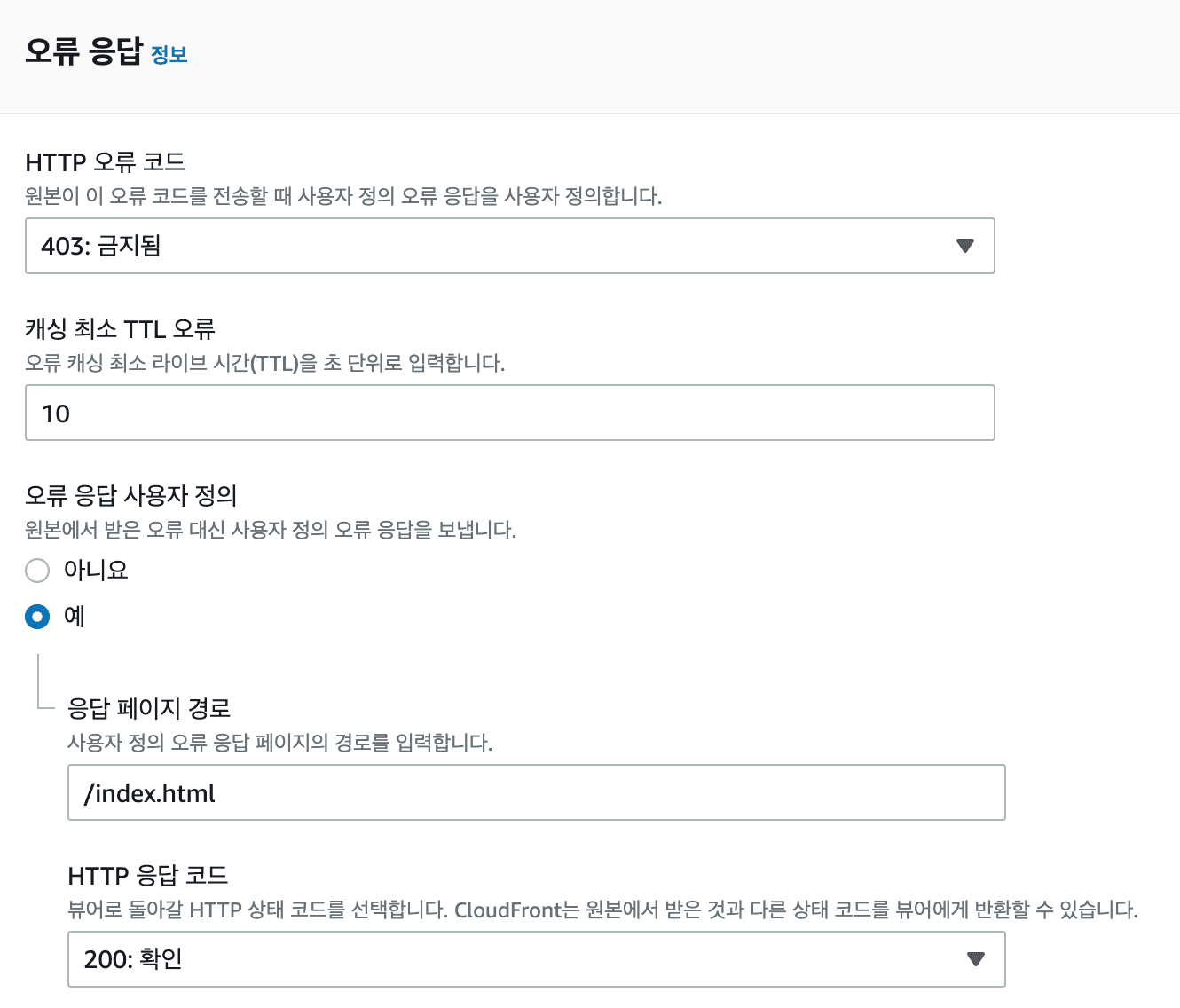This screenshot has width=1180, height=1008.
Task: Click the 오류 응답 section heading
Action: point(83,51)
